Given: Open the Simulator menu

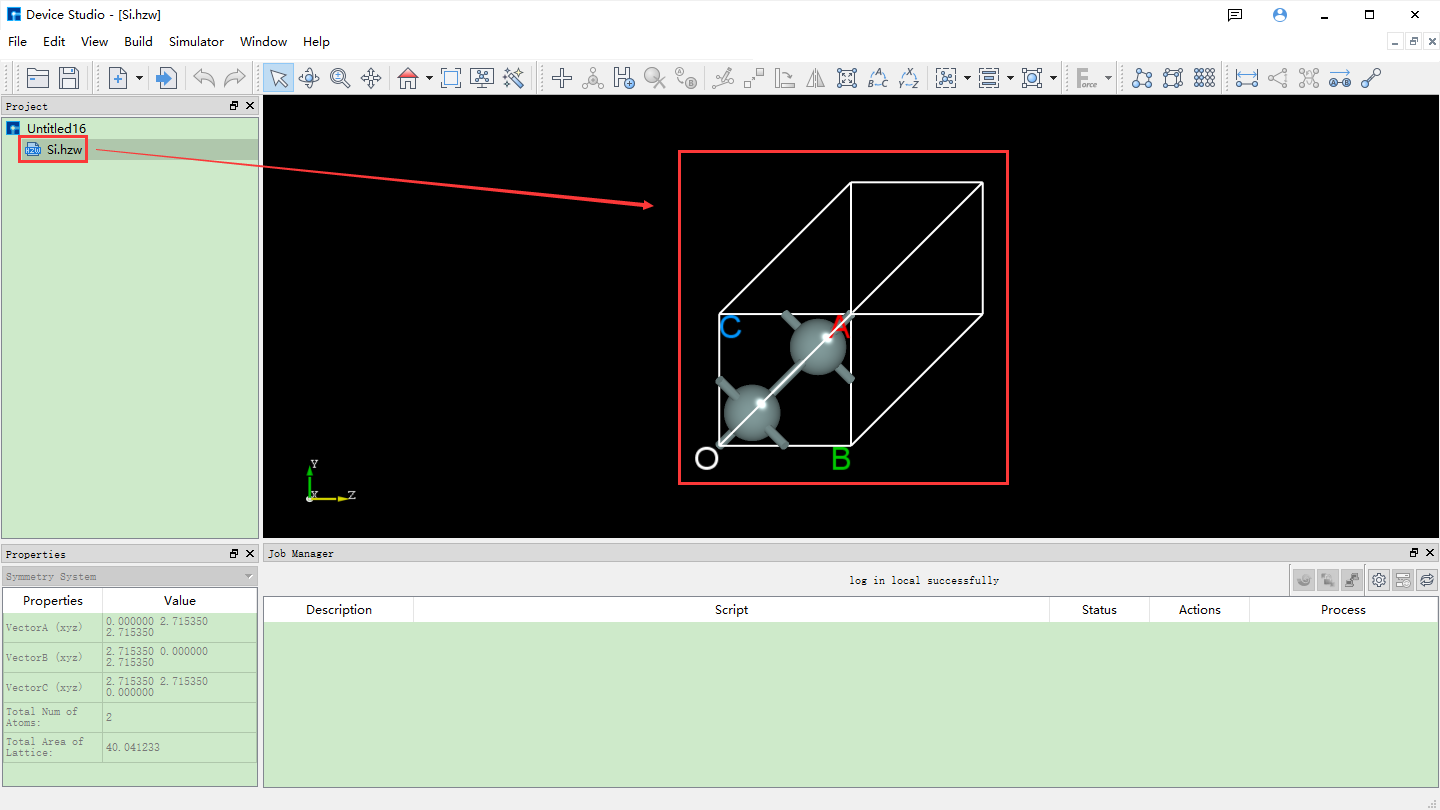Looking at the screenshot, I should [196, 42].
